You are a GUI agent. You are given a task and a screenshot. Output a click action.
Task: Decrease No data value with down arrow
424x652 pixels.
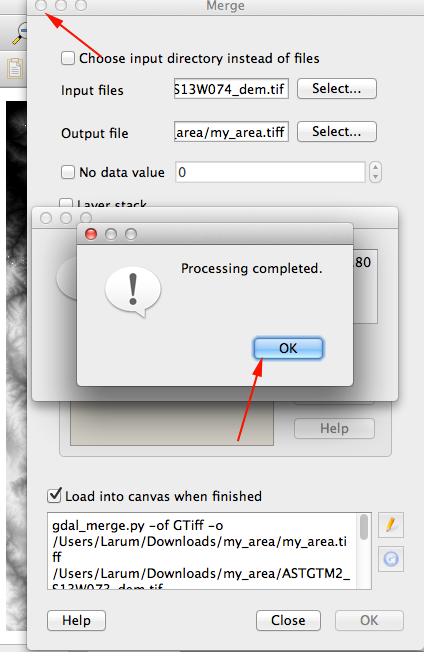[x=375, y=177]
